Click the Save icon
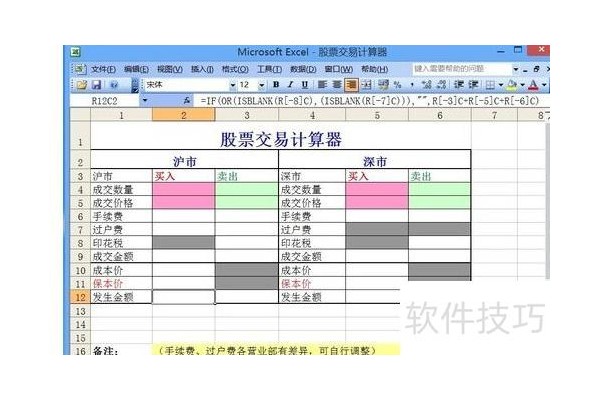Viewport: 600px width, 400px height. click(x=96, y=85)
